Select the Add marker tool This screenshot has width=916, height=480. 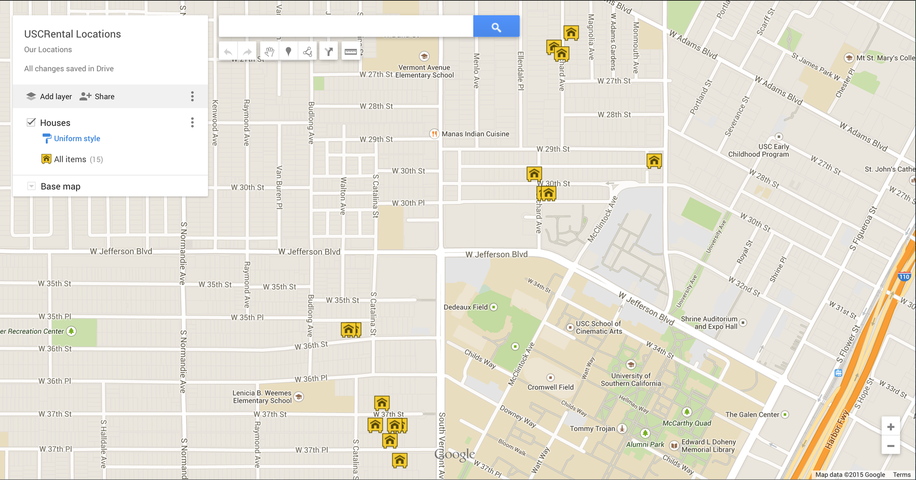pyautogui.click(x=288, y=52)
